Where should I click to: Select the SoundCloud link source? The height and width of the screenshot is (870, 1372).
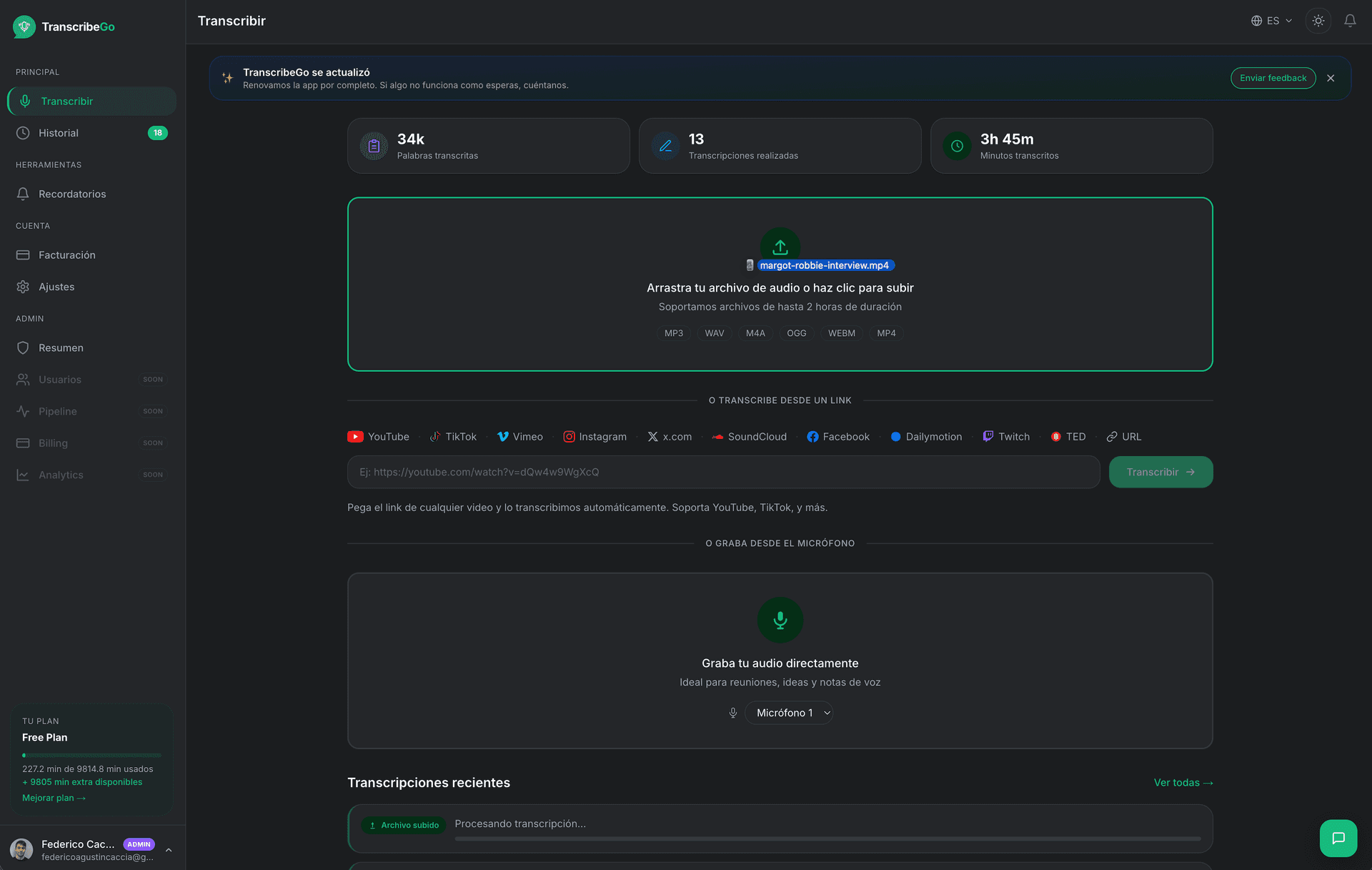coord(749,437)
